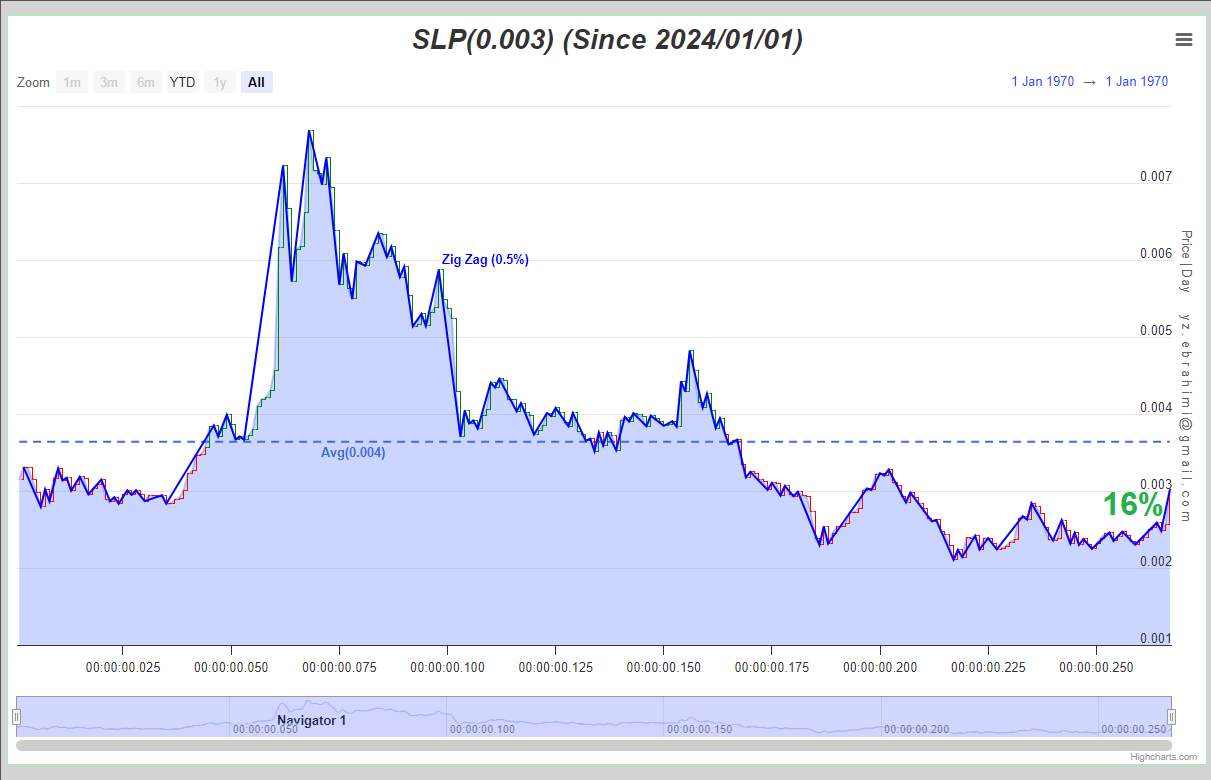Click the 00:00:00.150 x-axis tick label
The height and width of the screenshot is (780, 1211).
point(663,667)
